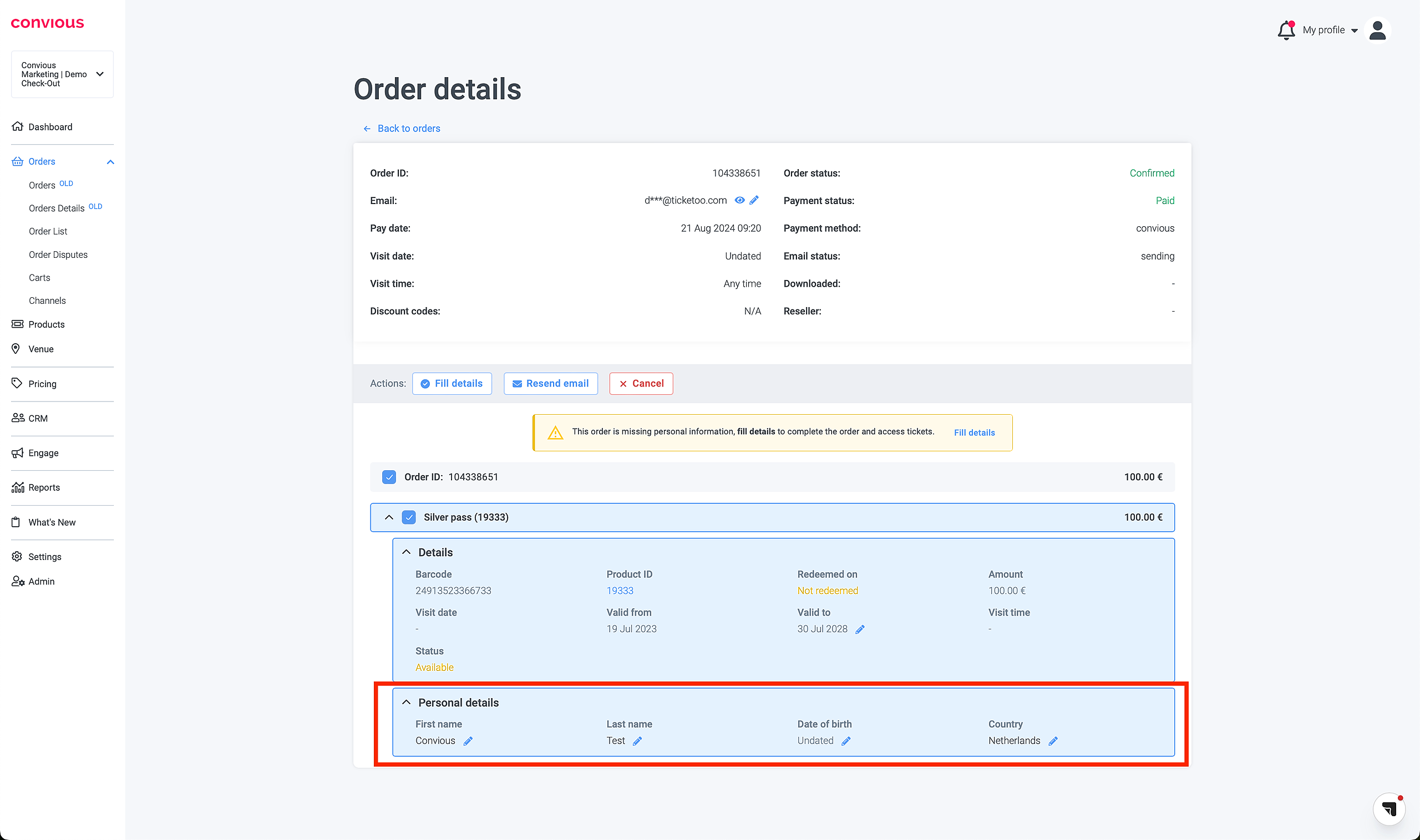Collapse the Silver pass row
The width and height of the screenshot is (1420, 840).
tap(389, 517)
